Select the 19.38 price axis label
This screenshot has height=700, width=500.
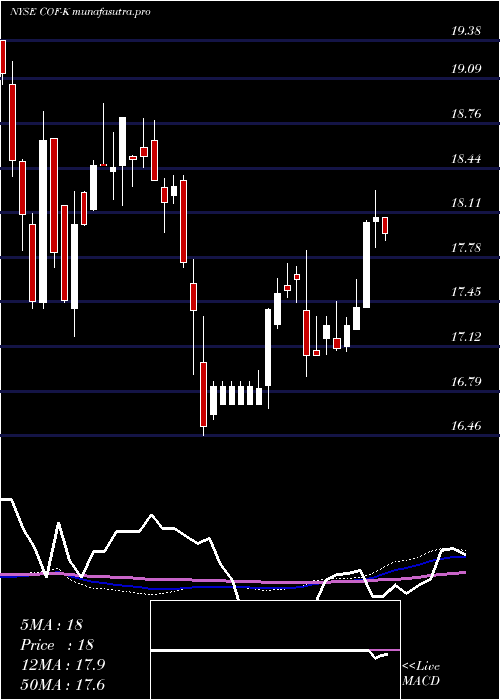466,31
